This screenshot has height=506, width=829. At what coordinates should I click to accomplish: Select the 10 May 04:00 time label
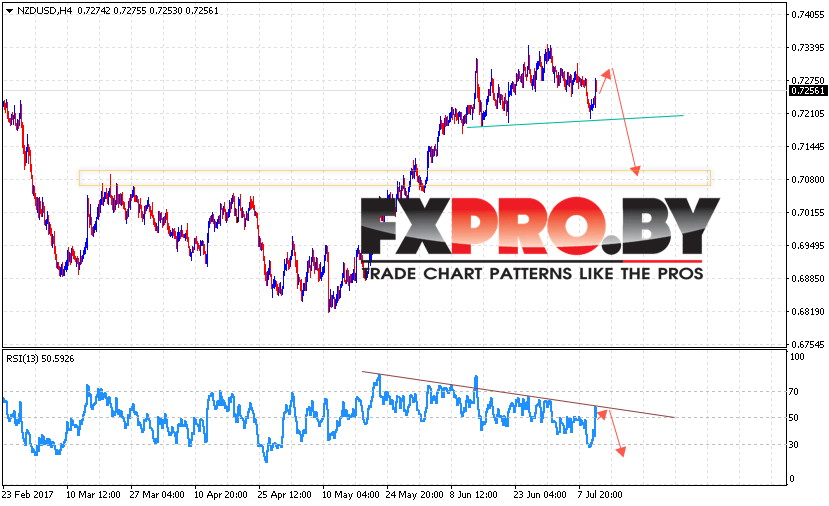click(351, 495)
